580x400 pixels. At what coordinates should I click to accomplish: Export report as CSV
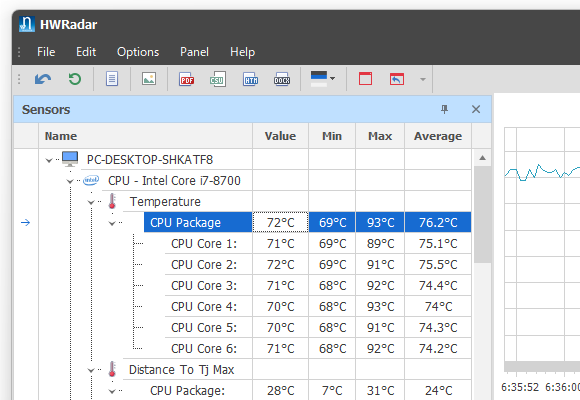pyautogui.click(x=218, y=79)
